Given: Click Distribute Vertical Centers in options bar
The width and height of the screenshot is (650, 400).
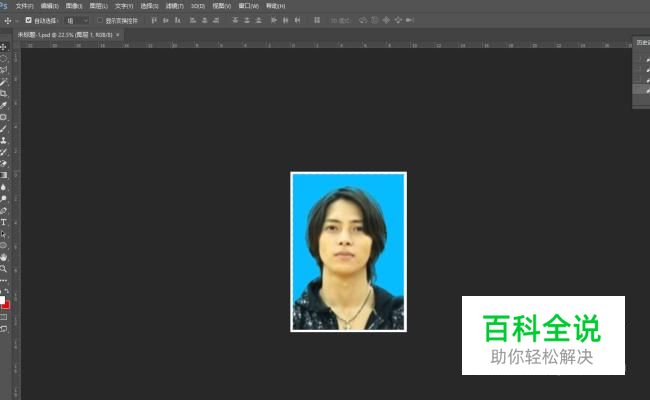Looking at the screenshot, I should (247, 20).
